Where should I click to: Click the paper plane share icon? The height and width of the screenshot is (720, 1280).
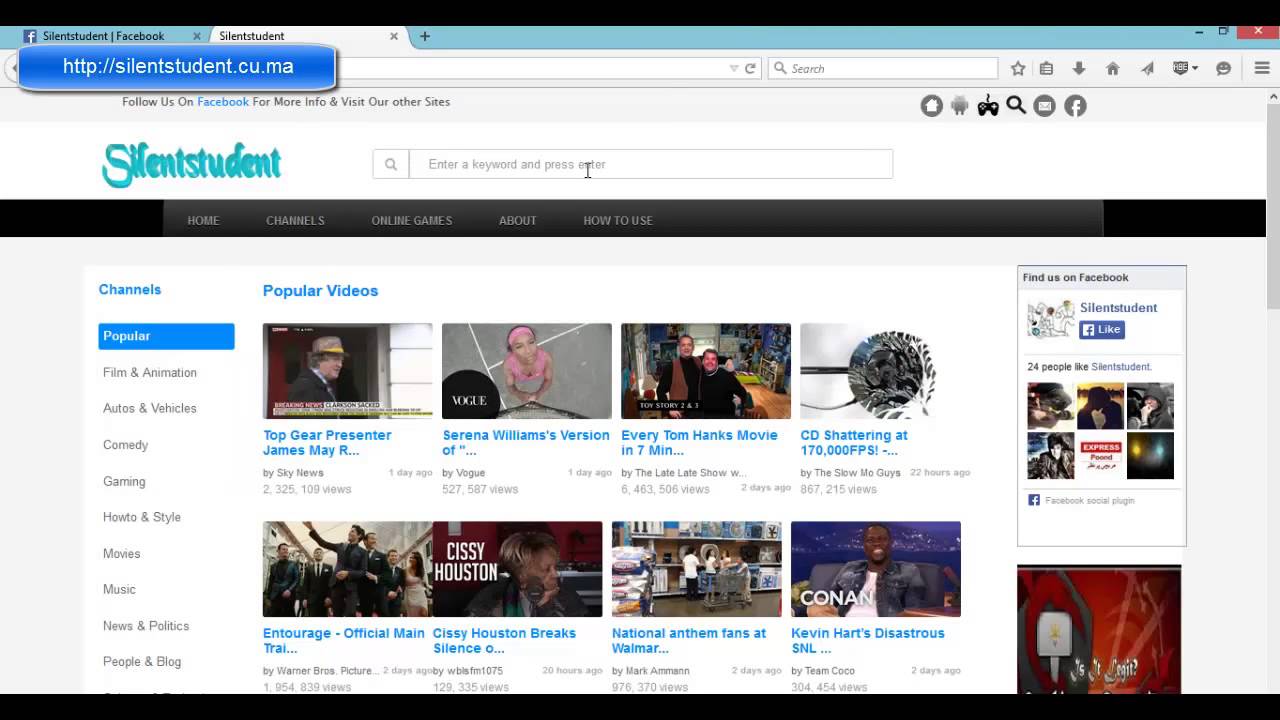(x=1147, y=69)
